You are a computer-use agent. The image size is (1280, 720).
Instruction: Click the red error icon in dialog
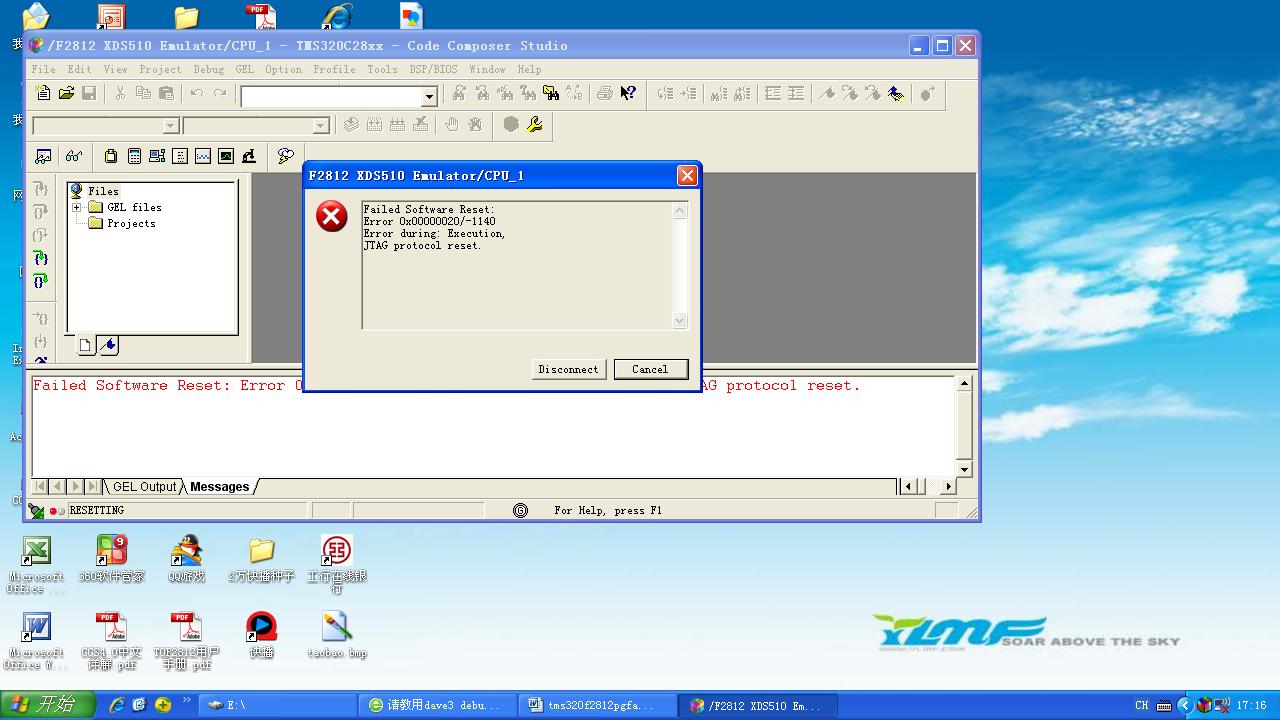[331, 216]
